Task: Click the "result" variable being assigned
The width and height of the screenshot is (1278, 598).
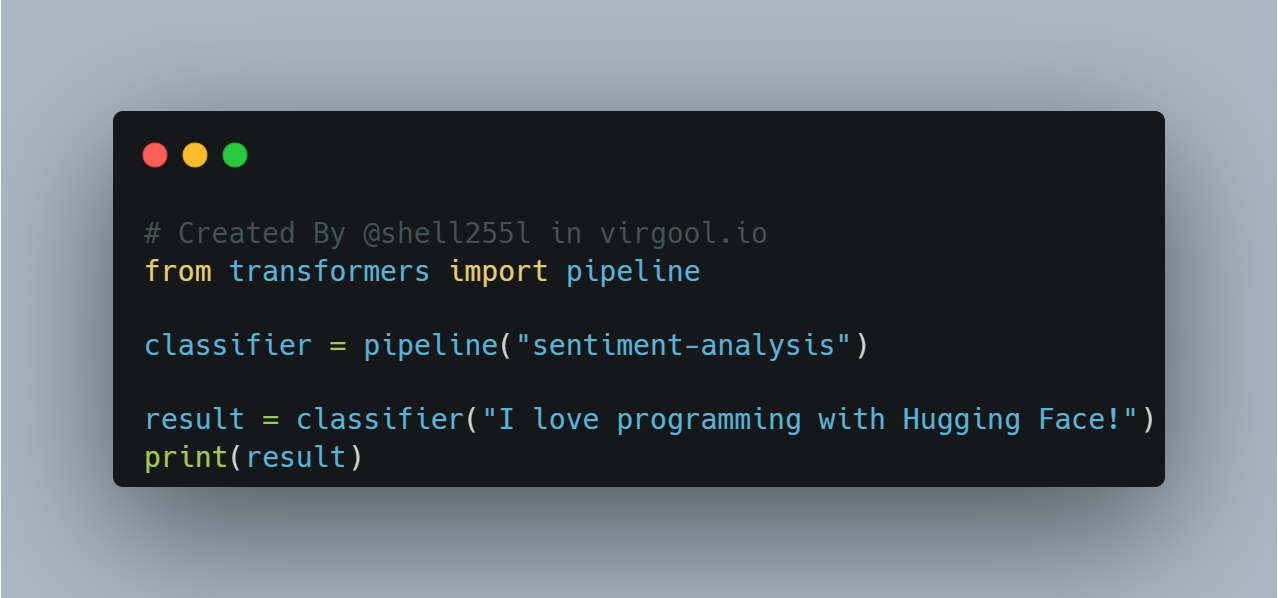Action: tap(195, 420)
